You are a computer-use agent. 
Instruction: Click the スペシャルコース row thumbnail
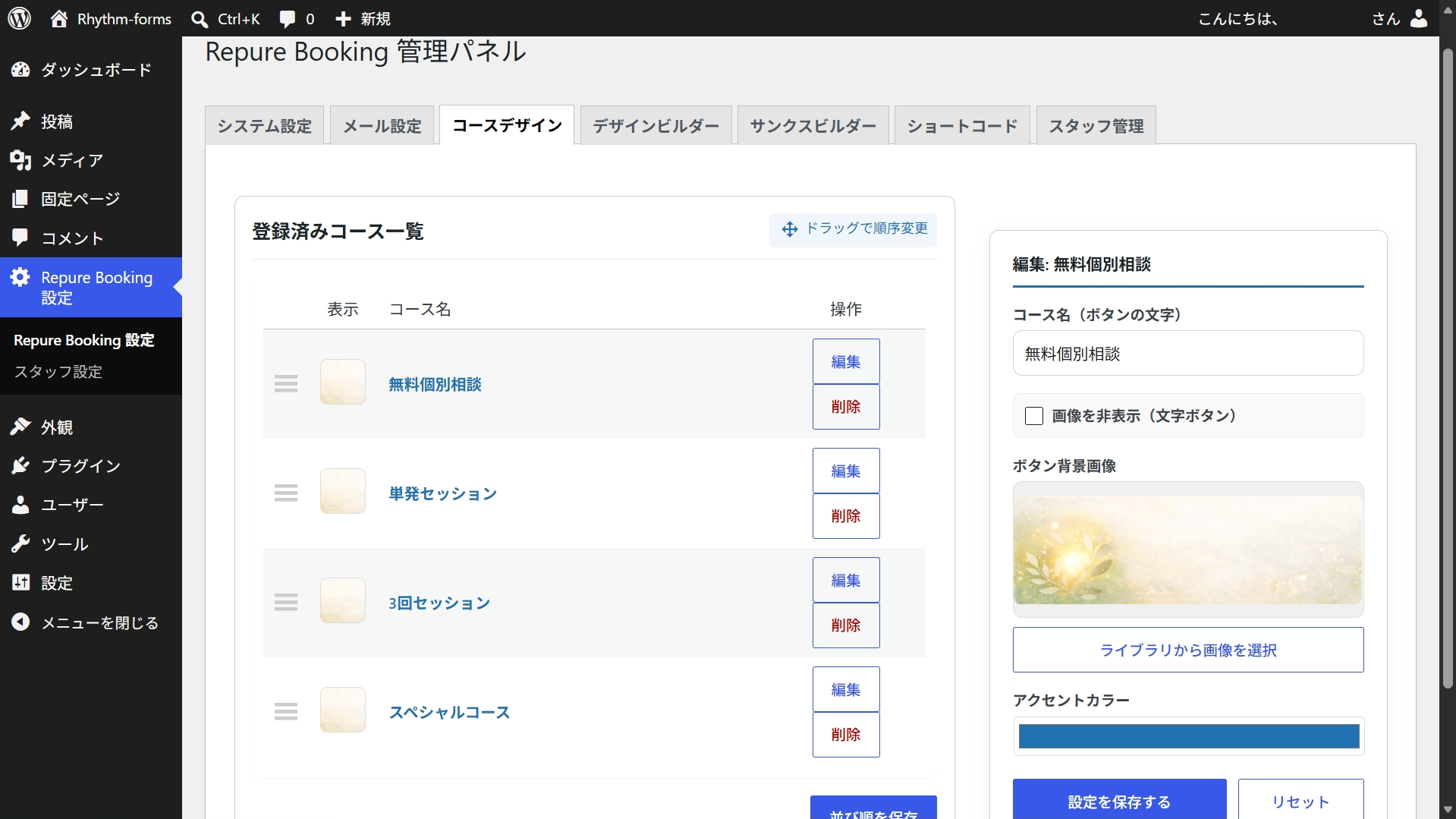click(343, 710)
